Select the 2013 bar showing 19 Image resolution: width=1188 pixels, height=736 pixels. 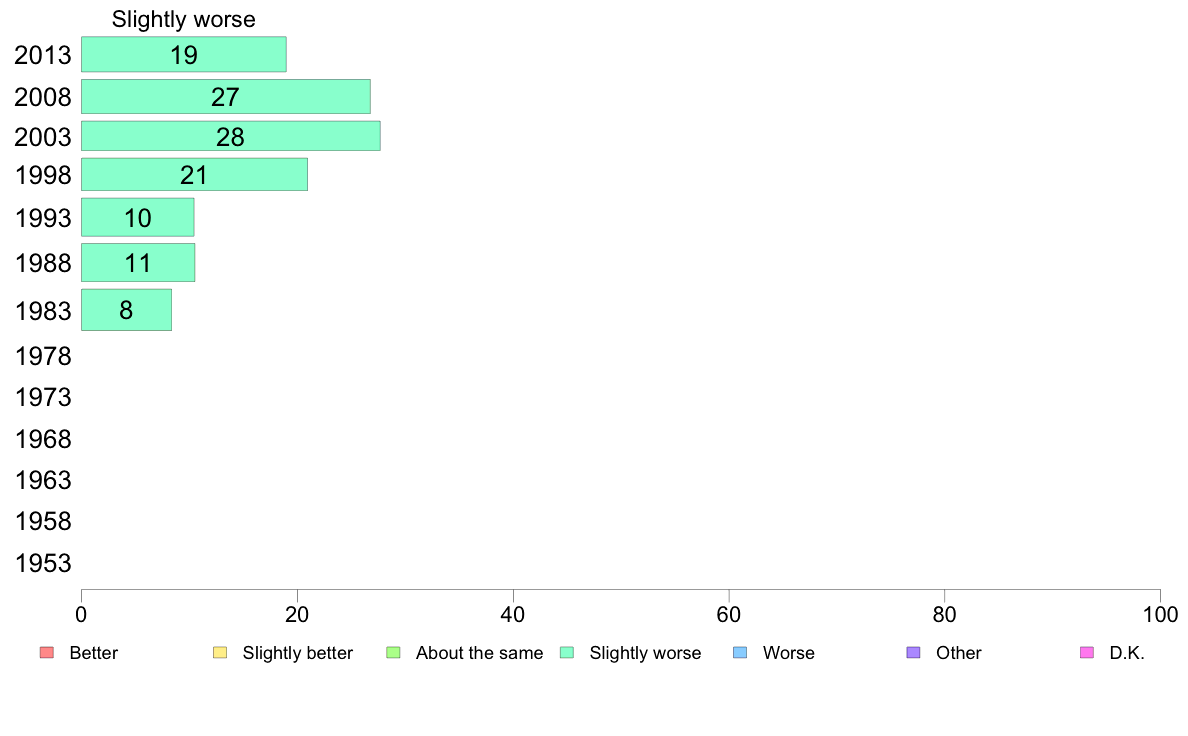tap(184, 55)
